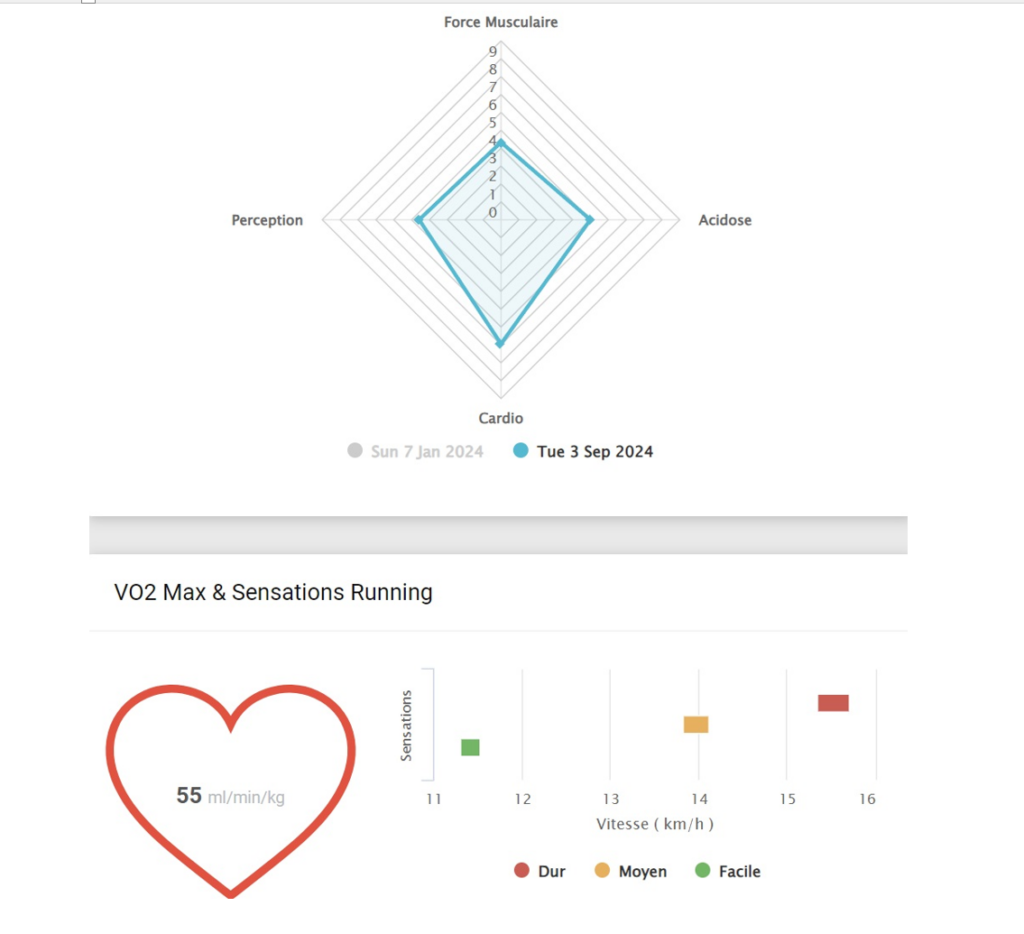Select the Force Musculaire radar data point

tap(501, 143)
